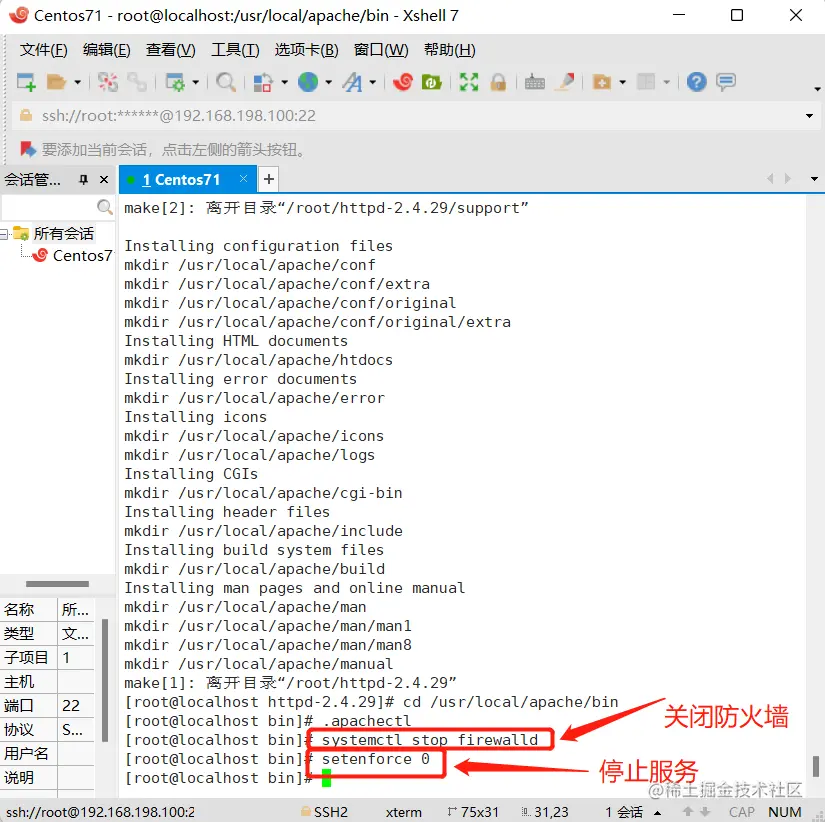Expand the Font dropdown arrow
Image resolution: width=825 pixels, height=822 pixels.
(x=373, y=82)
